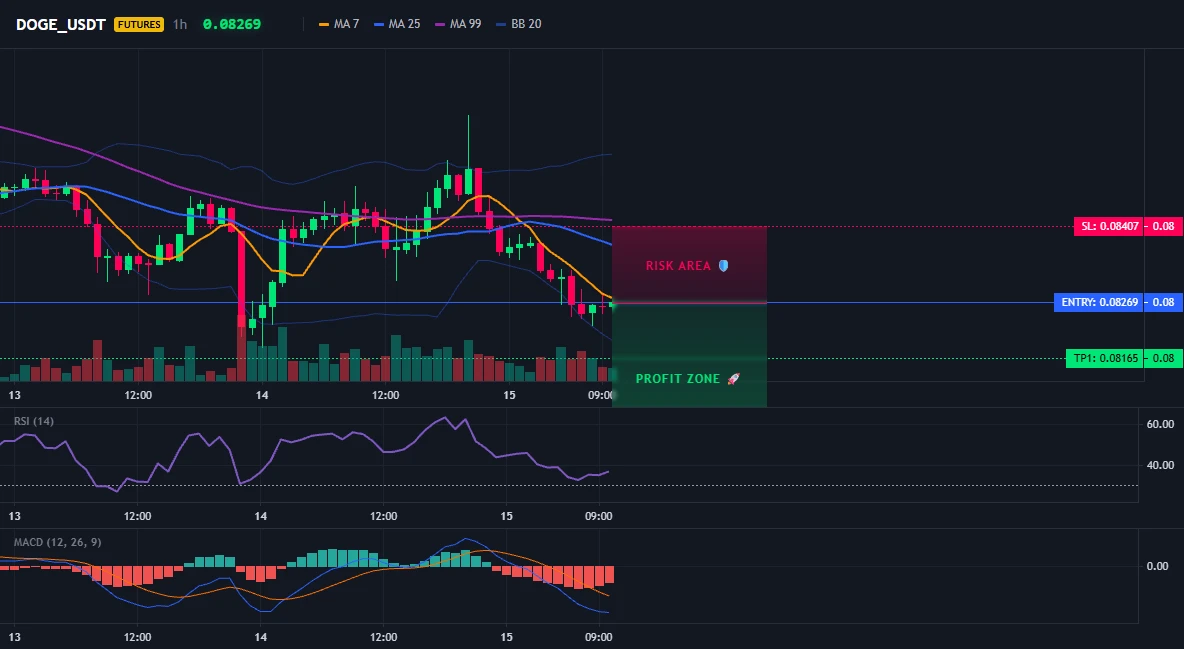Select the 1h timeframe label
The image size is (1184, 649).
(180, 24)
